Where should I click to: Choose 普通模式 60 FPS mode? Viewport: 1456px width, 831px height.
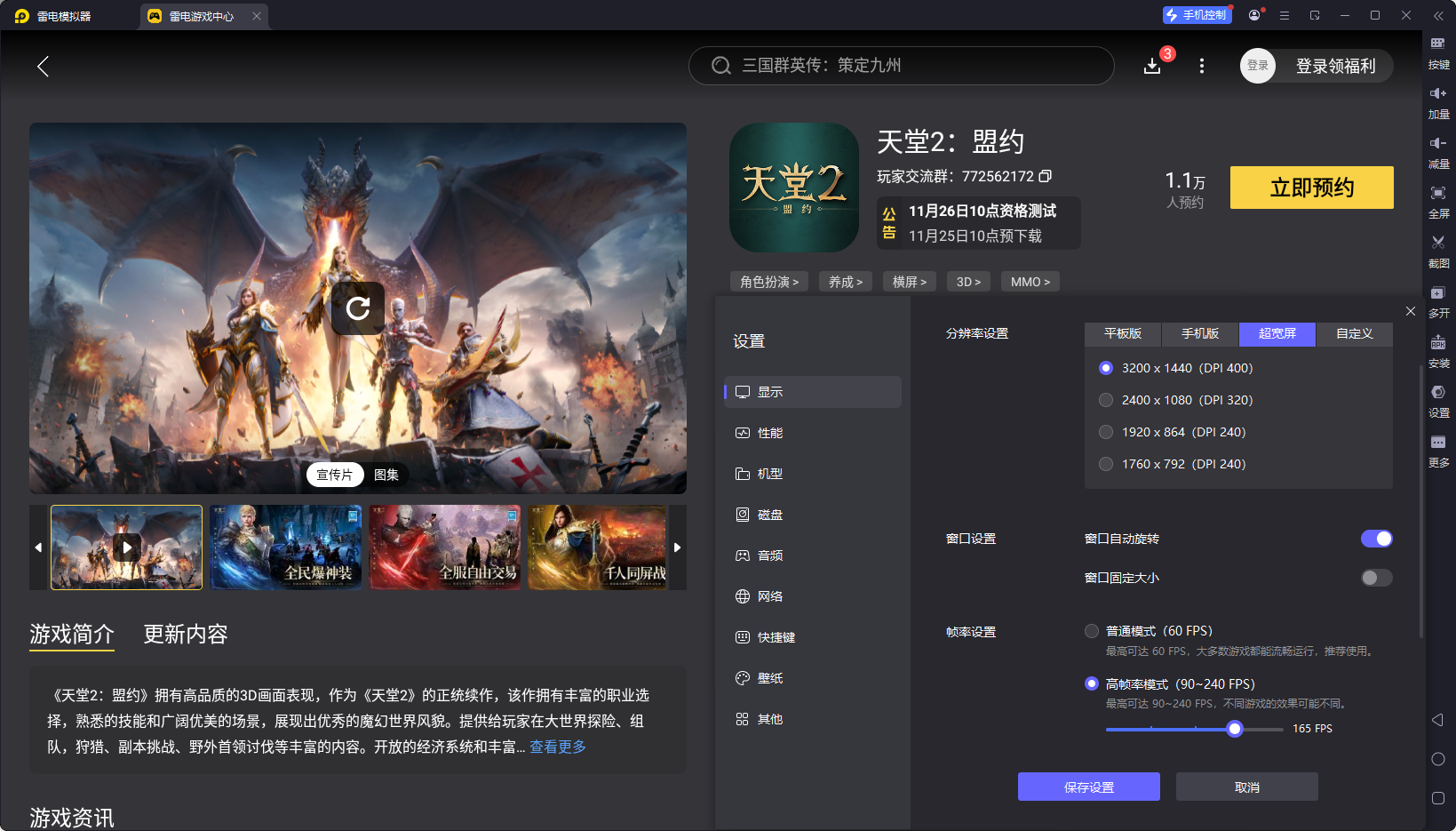pos(1092,631)
